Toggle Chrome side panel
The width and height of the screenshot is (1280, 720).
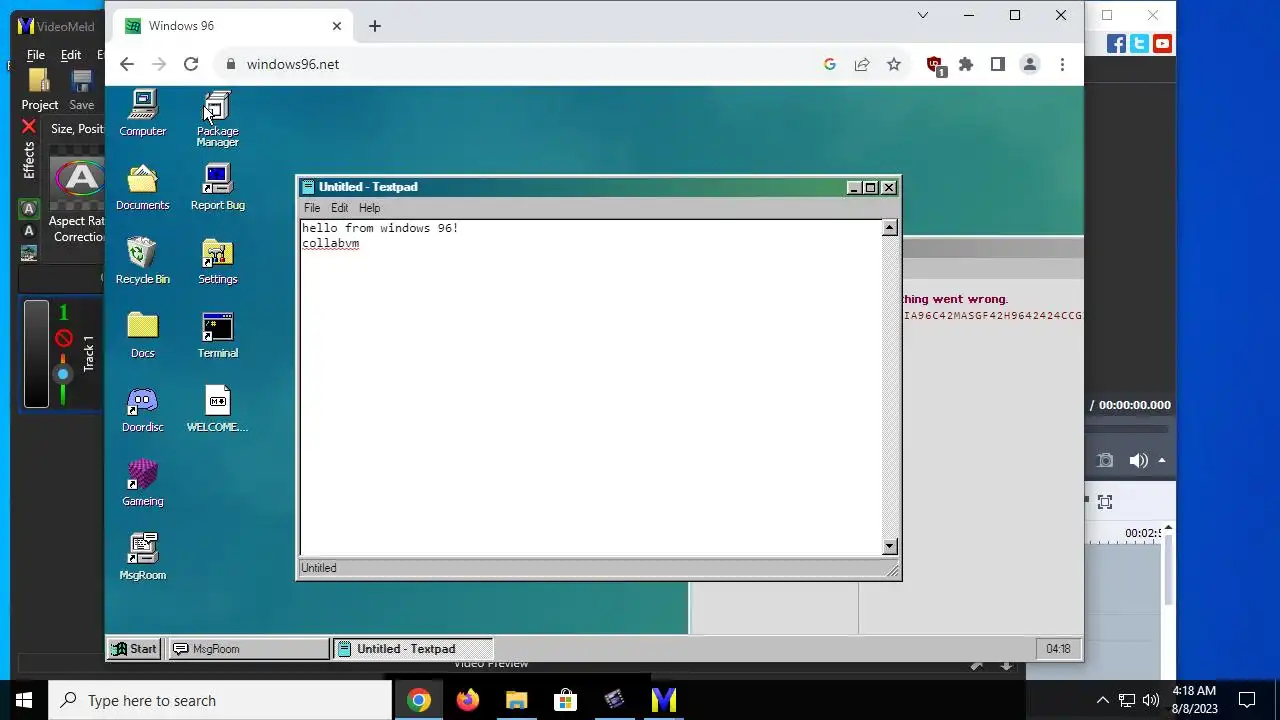tap(997, 64)
